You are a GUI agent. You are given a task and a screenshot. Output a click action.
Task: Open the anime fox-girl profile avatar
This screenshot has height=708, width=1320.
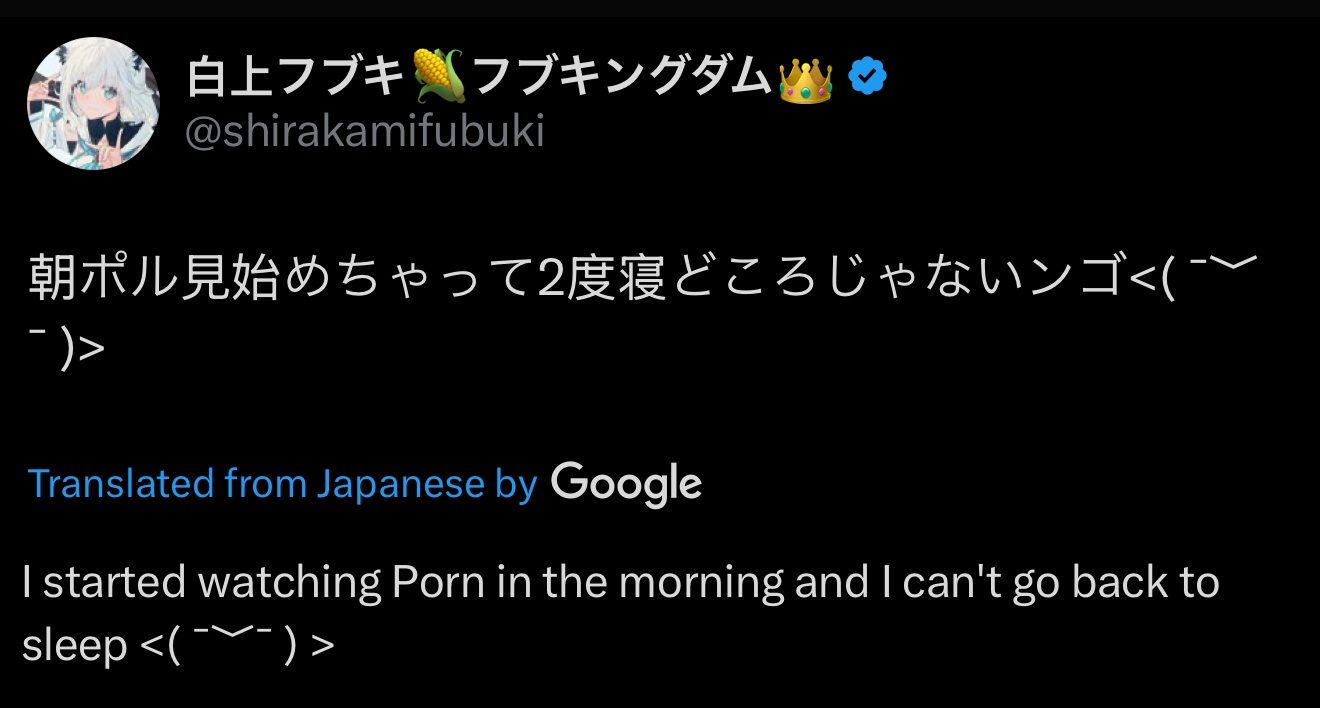[93, 103]
